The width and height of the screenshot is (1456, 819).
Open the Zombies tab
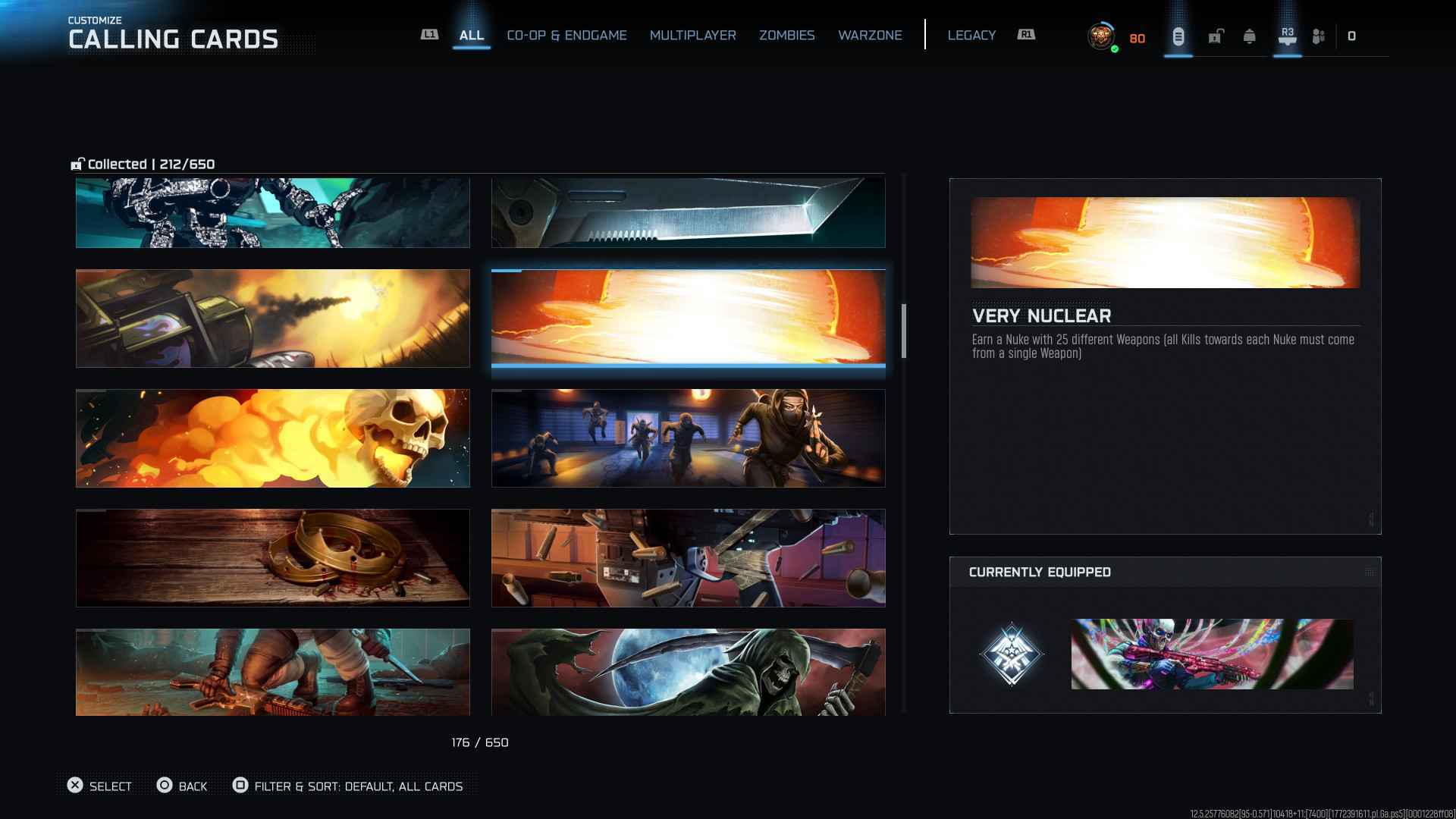[786, 36]
